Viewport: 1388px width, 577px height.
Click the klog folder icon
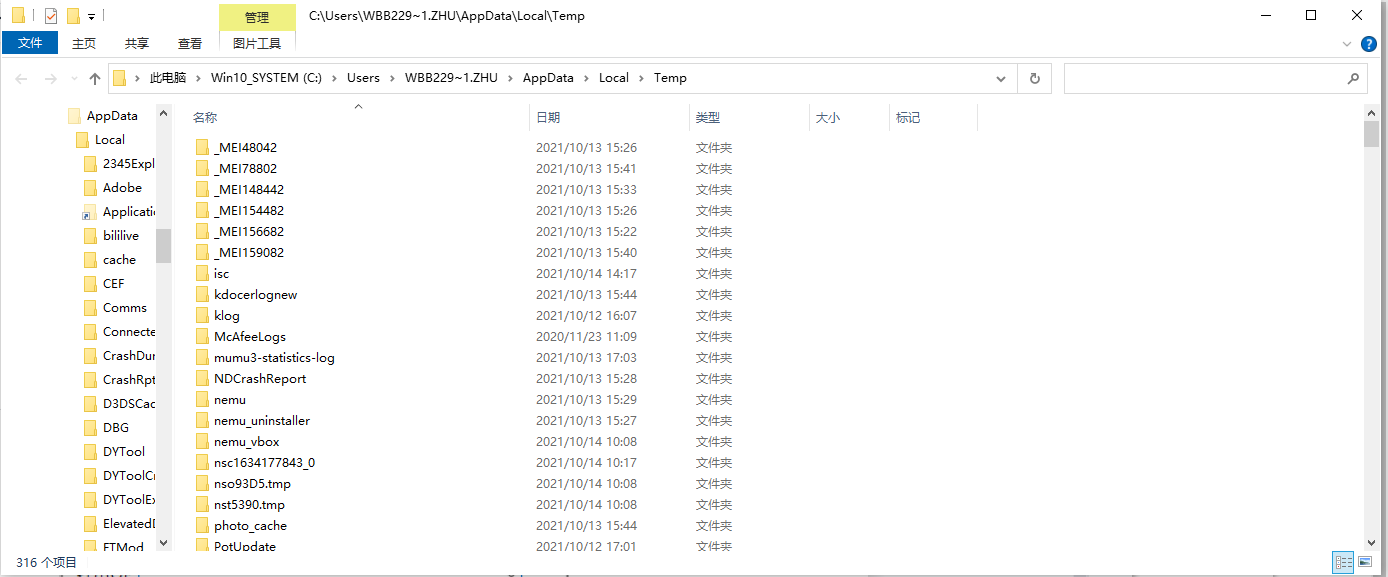(x=202, y=316)
